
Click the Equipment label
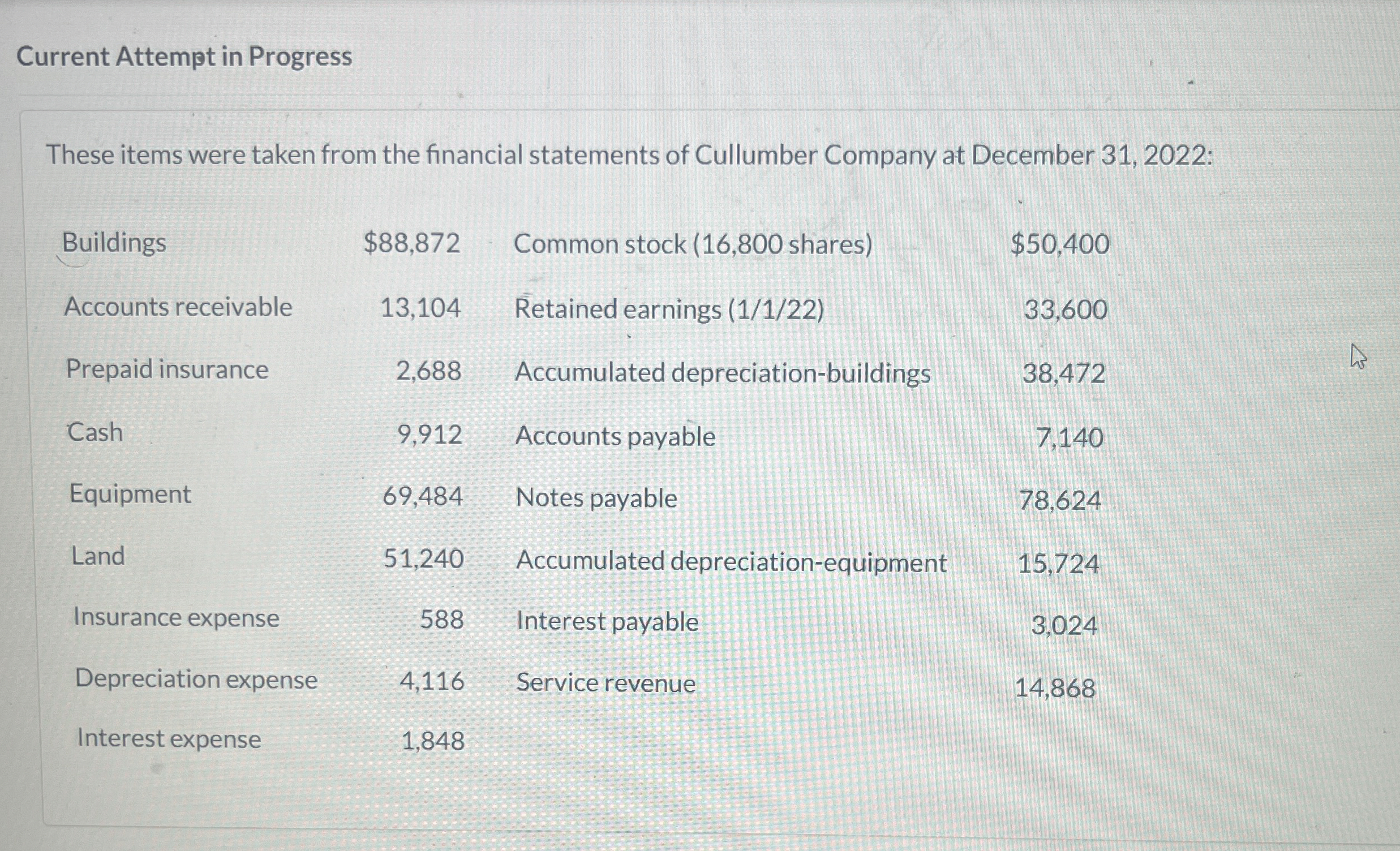pos(130,494)
